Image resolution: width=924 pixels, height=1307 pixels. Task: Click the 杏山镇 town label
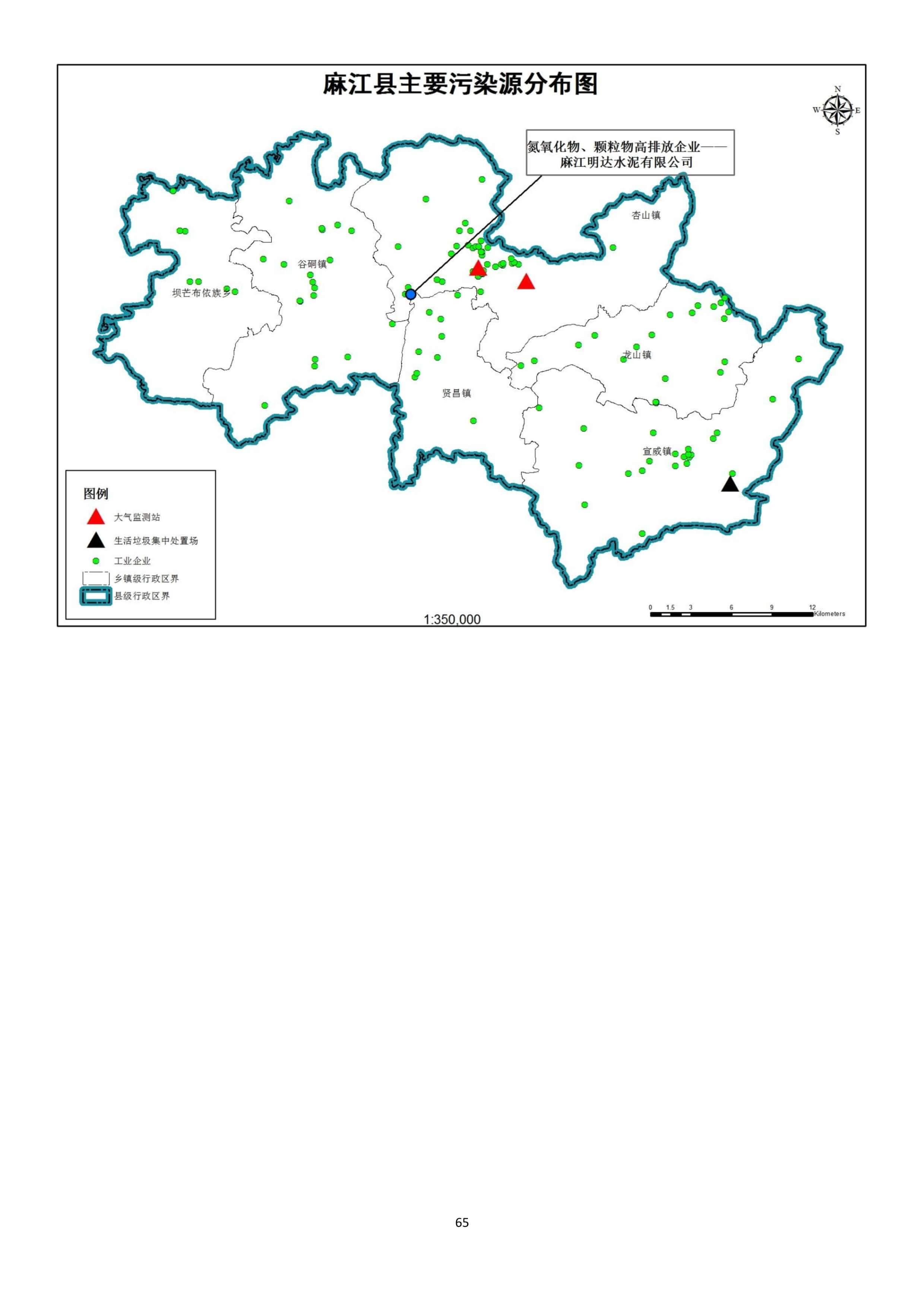(646, 215)
